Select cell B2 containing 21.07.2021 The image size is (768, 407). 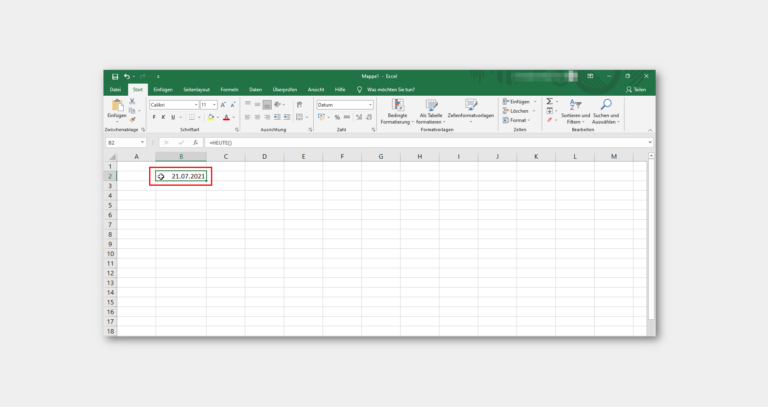pos(182,176)
